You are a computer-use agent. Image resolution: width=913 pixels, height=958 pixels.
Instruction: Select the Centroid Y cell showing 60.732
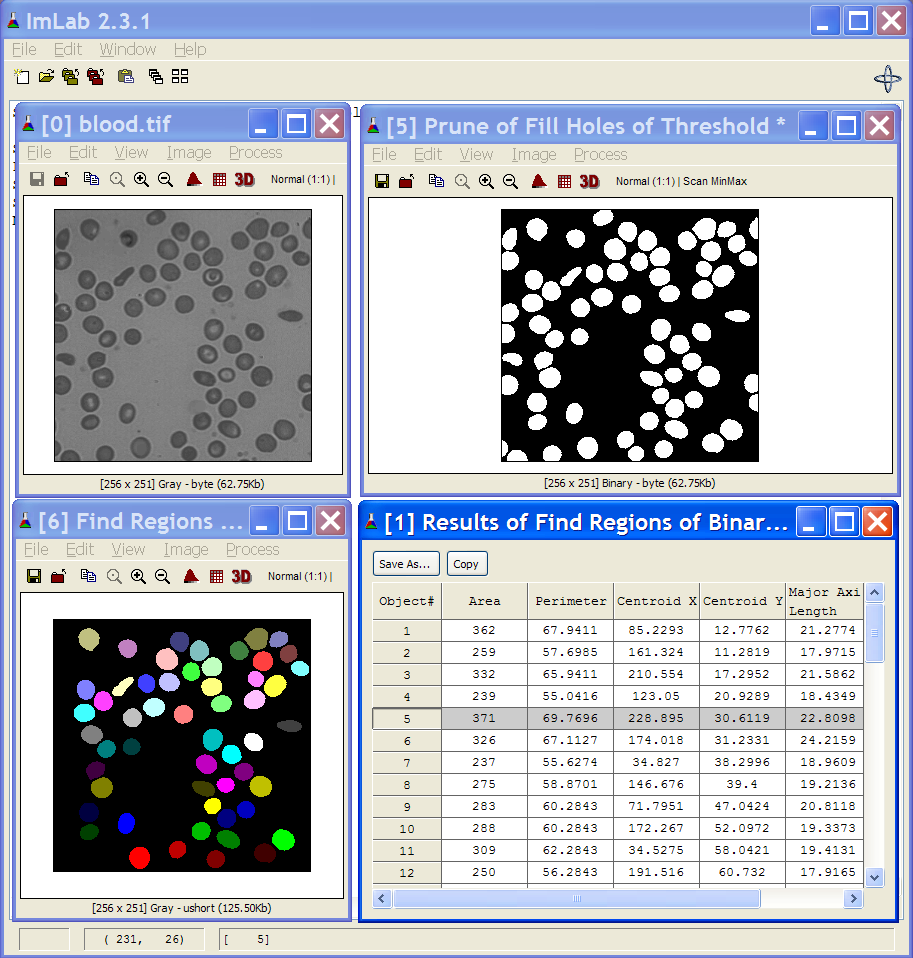(x=742, y=872)
